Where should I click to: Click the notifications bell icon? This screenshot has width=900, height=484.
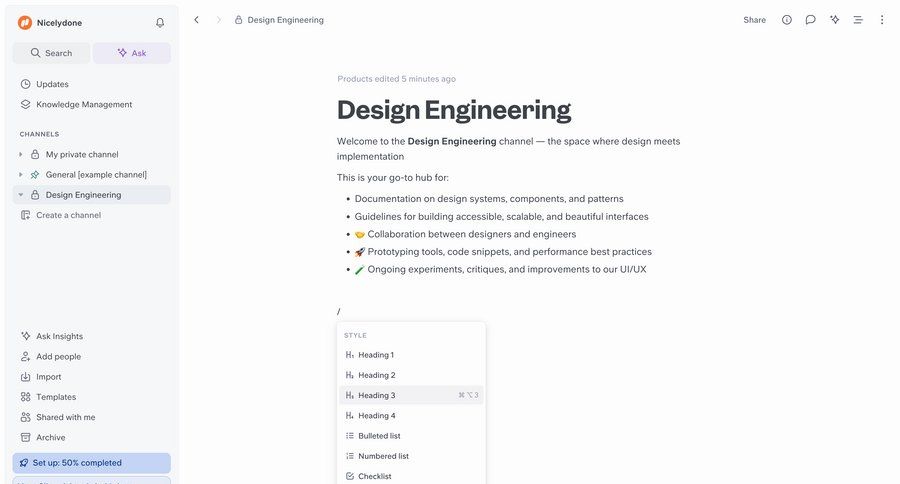160,22
